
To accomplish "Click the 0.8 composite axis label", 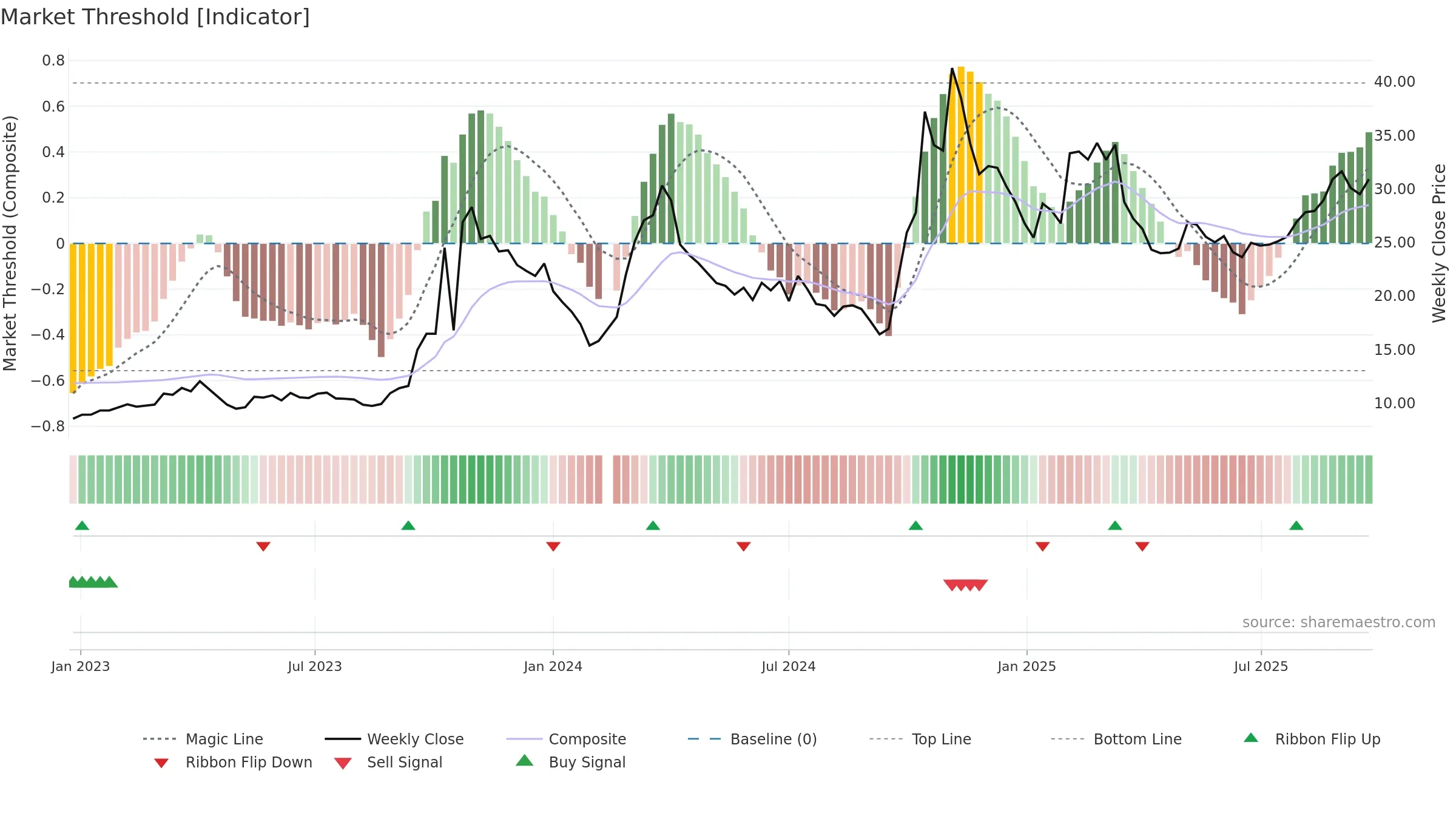I will pyautogui.click(x=53, y=61).
